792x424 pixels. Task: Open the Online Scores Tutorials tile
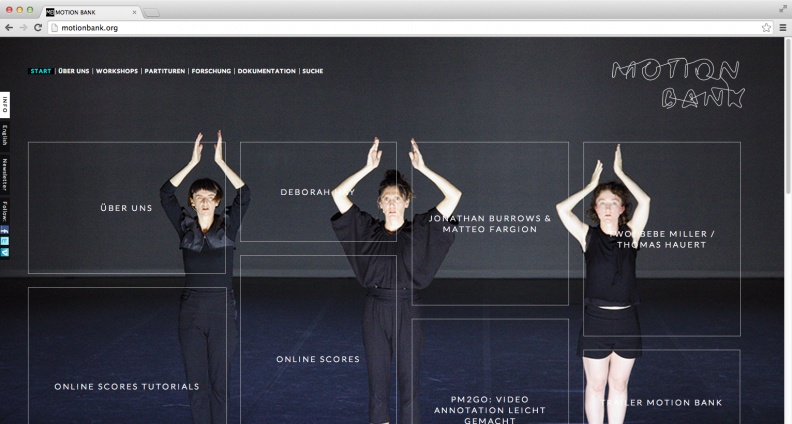(127, 386)
